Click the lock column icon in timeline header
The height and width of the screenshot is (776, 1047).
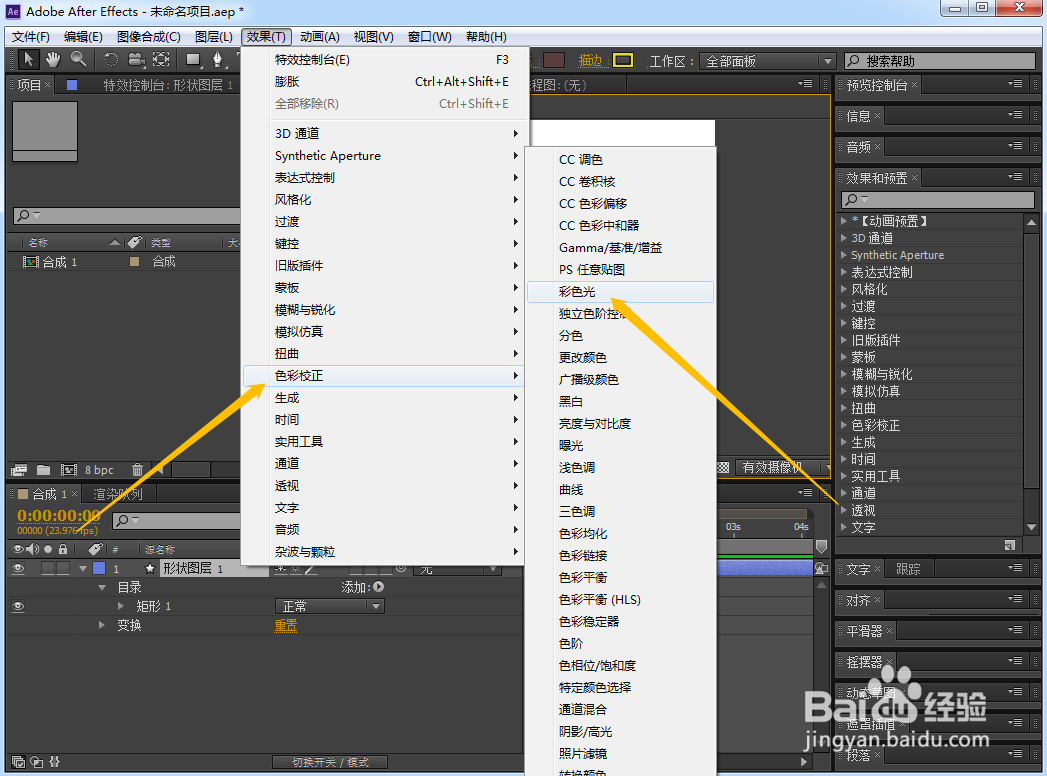tap(63, 549)
